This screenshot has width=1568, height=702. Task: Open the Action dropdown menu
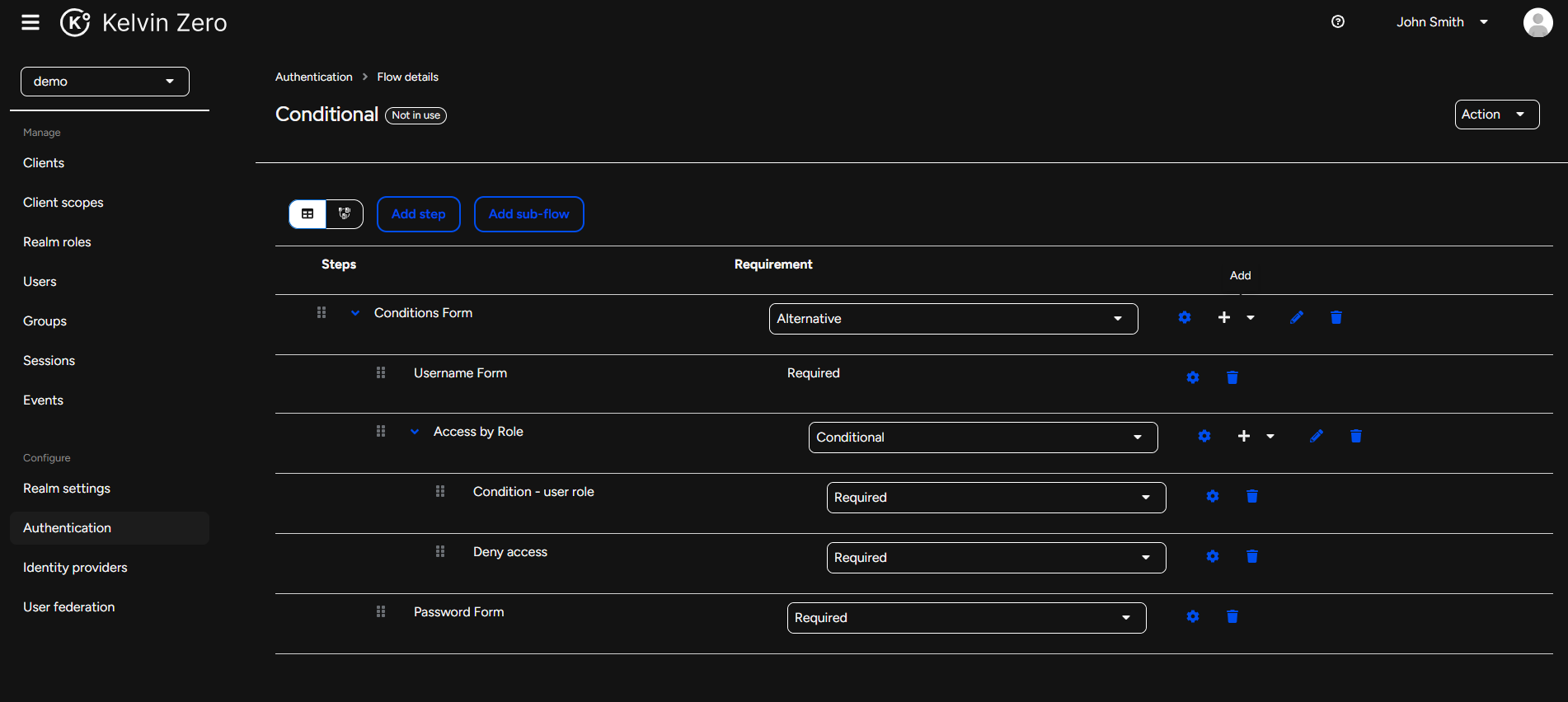pyautogui.click(x=1496, y=115)
